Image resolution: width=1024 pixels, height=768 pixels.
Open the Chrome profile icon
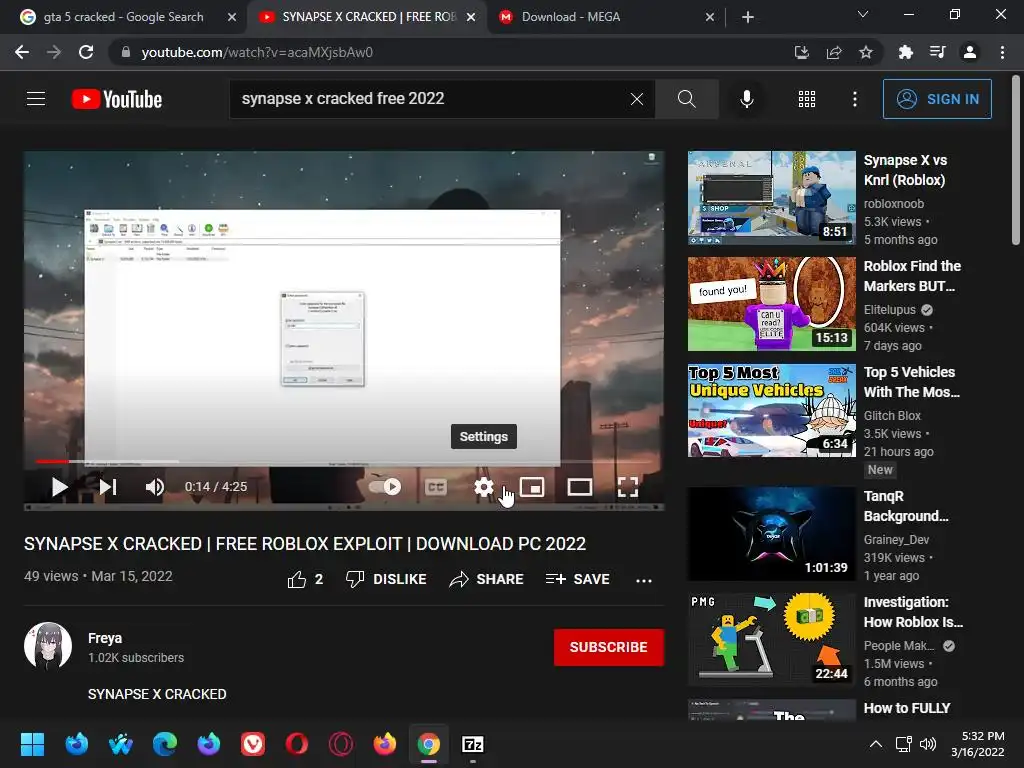[x=970, y=52]
